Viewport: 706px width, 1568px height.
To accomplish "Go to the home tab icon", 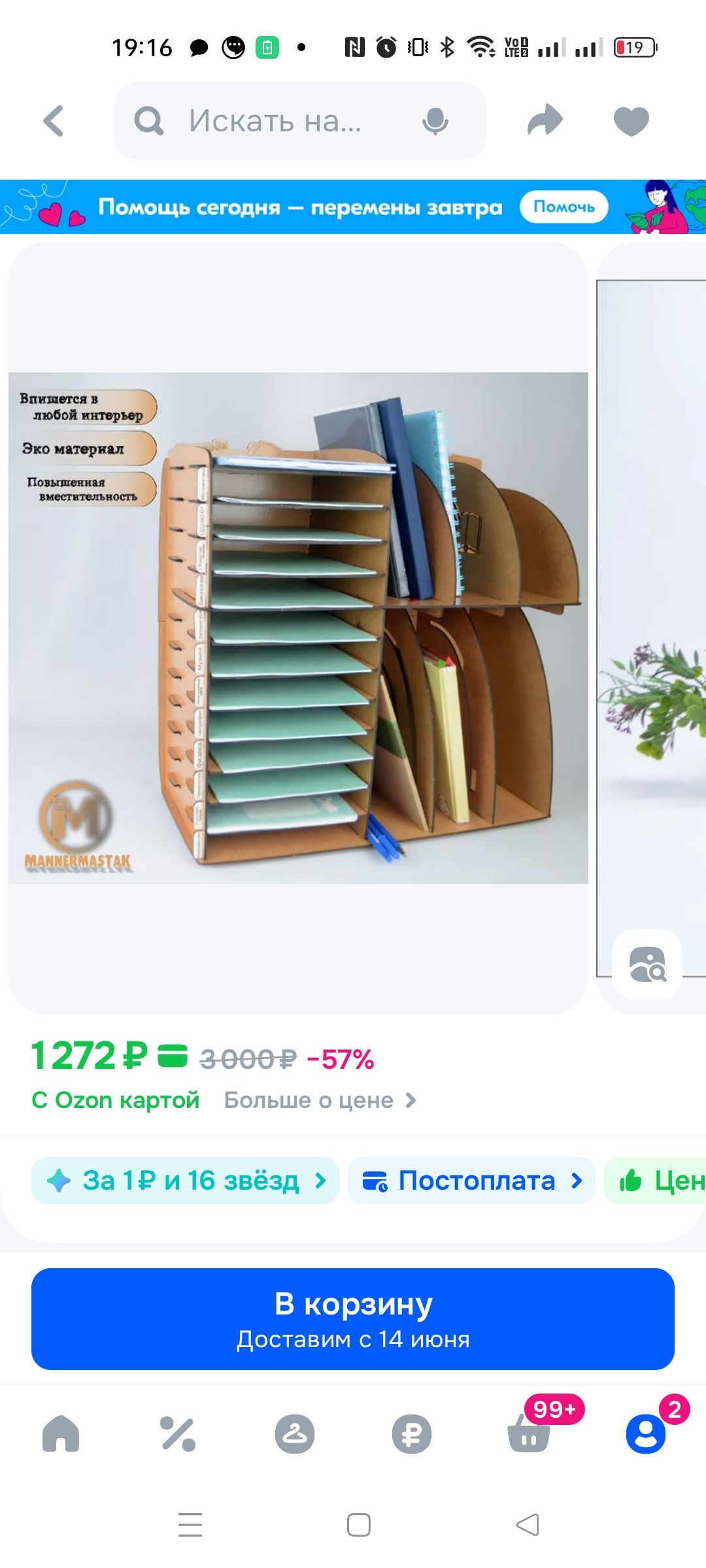I will pos(60,1433).
